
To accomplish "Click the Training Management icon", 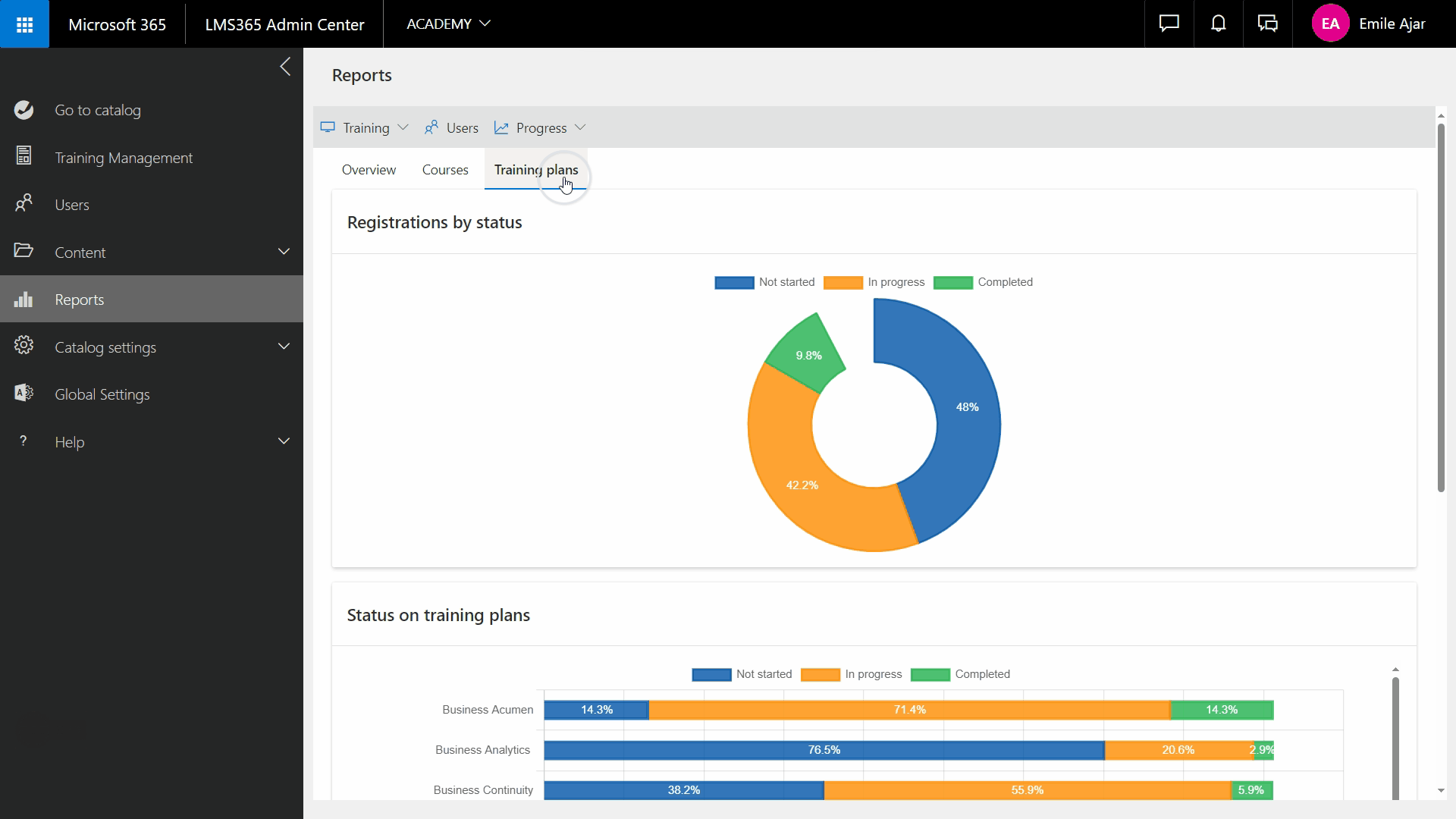I will (x=24, y=156).
